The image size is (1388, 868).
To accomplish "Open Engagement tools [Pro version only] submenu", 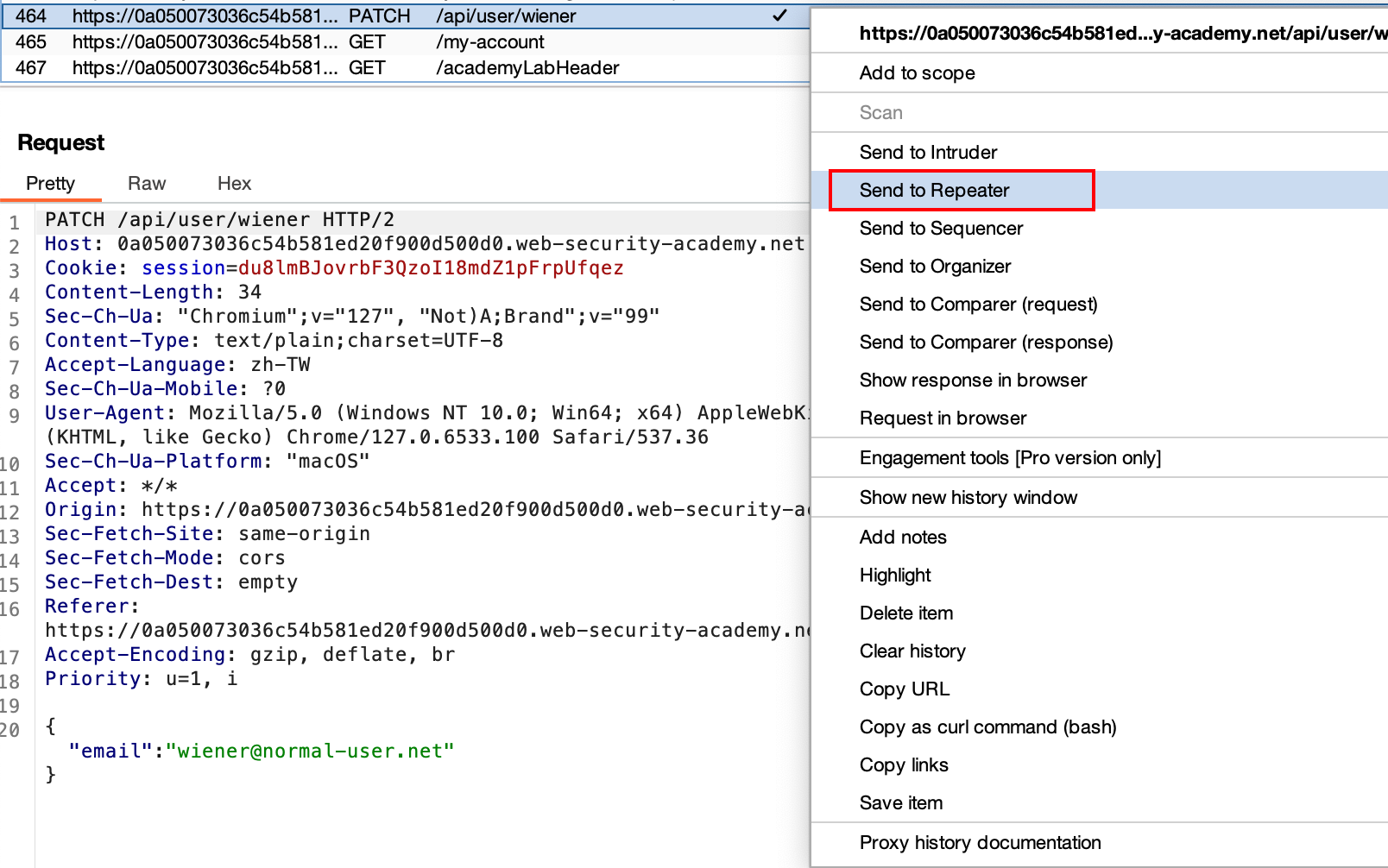I will tap(1100, 457).
